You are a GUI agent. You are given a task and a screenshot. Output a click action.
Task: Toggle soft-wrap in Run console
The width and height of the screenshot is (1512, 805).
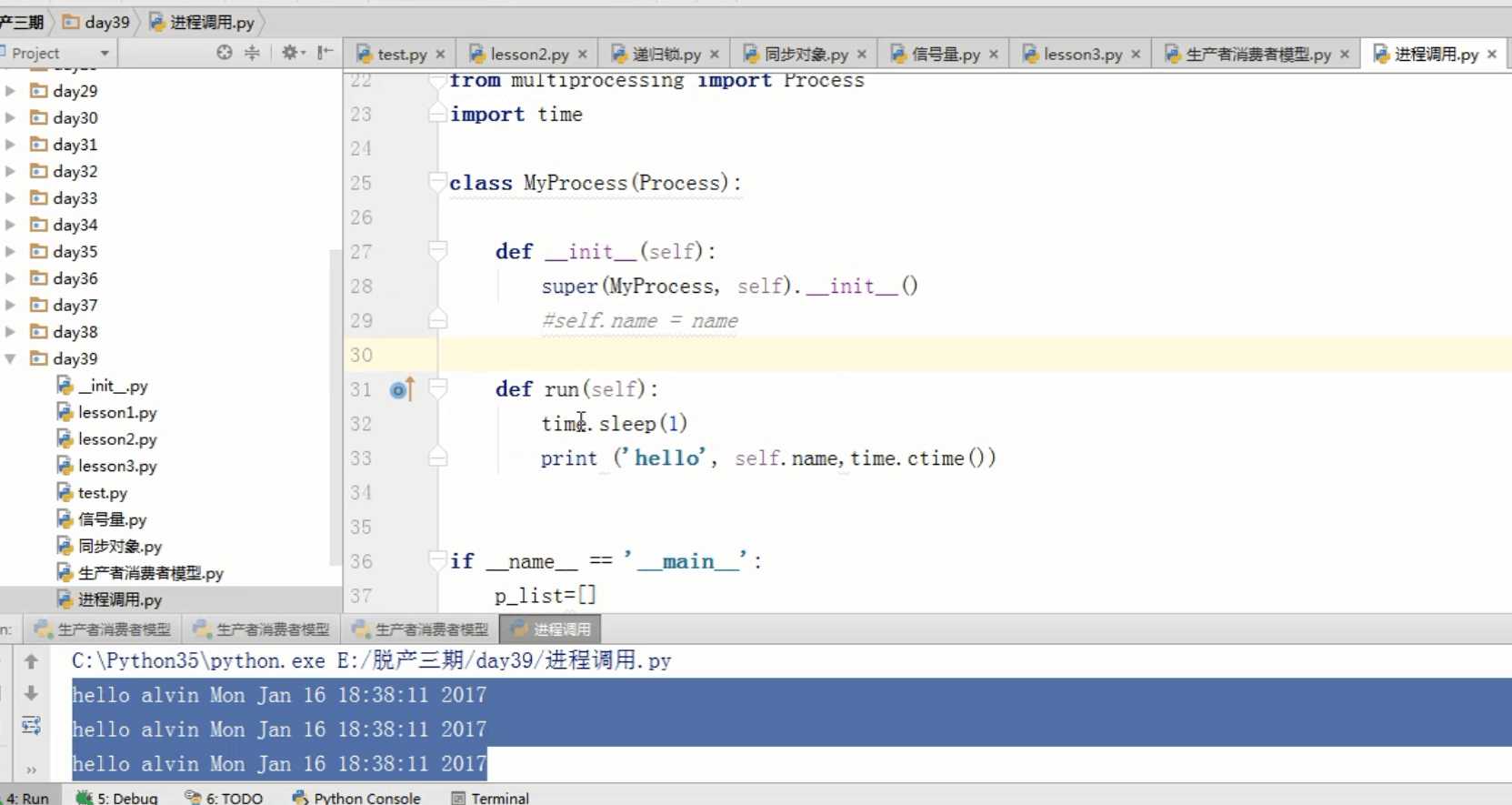(31, 725)
